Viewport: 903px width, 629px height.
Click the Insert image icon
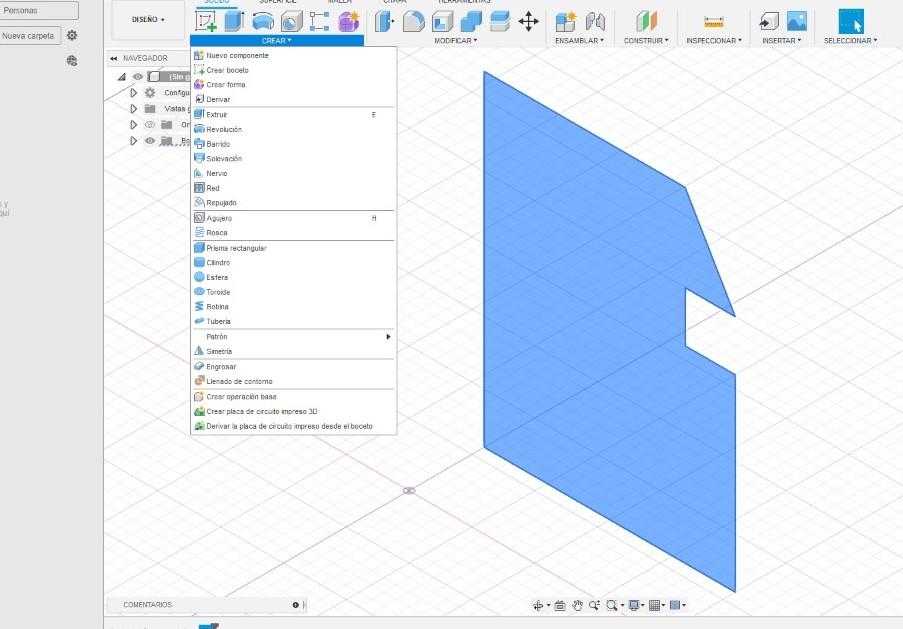pos(796,21)
